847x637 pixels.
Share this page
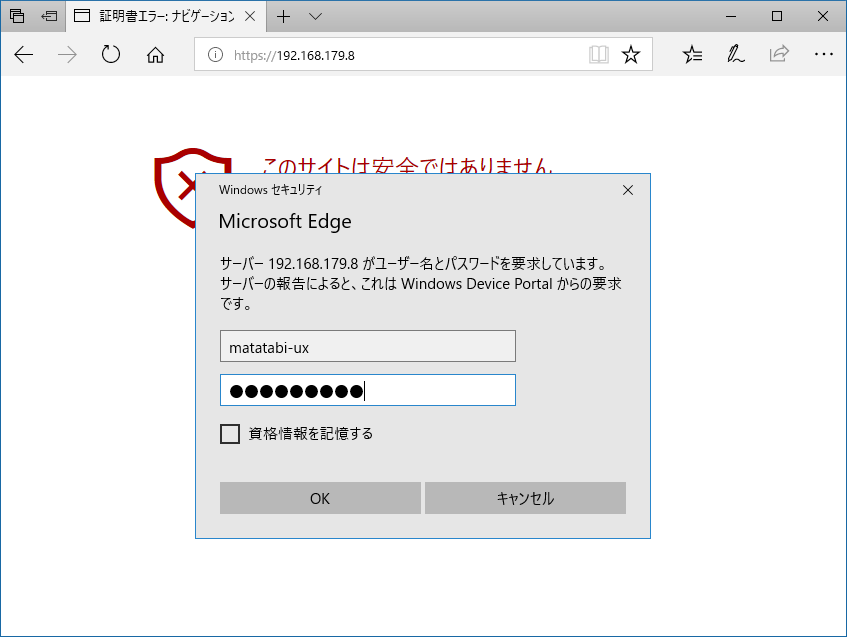click(x=779, y=54)
